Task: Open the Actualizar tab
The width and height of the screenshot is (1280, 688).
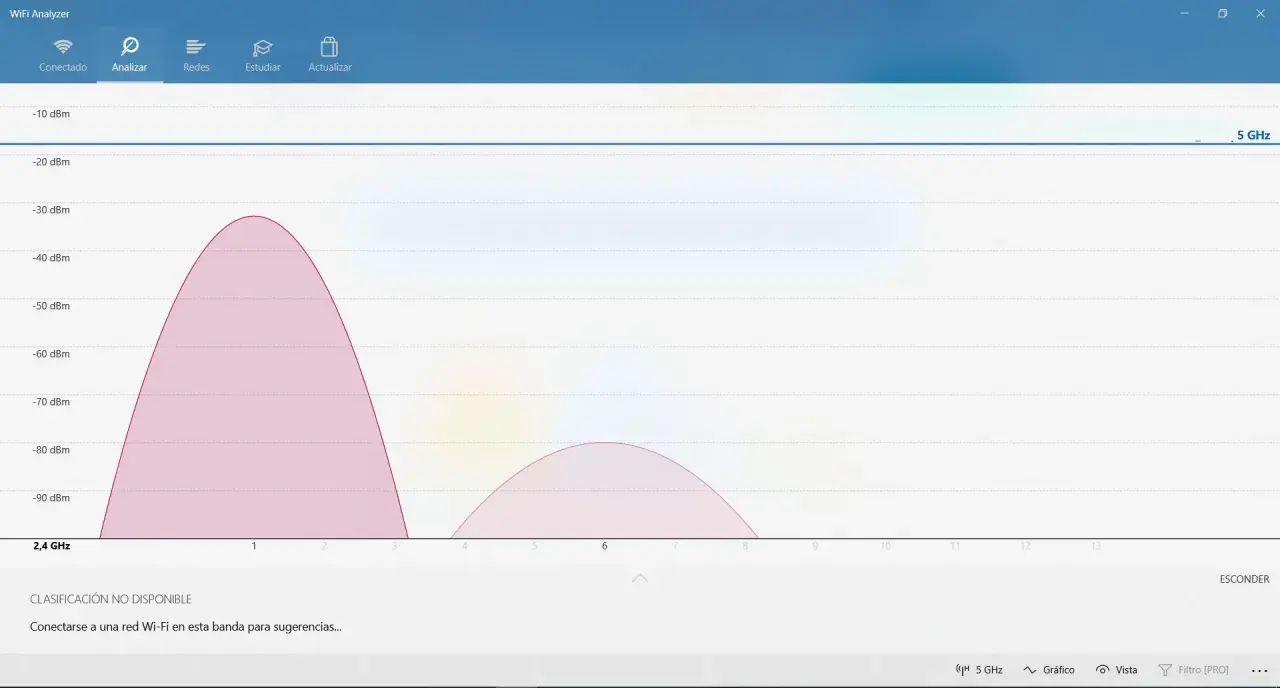Action: click(x=330, y=56)
